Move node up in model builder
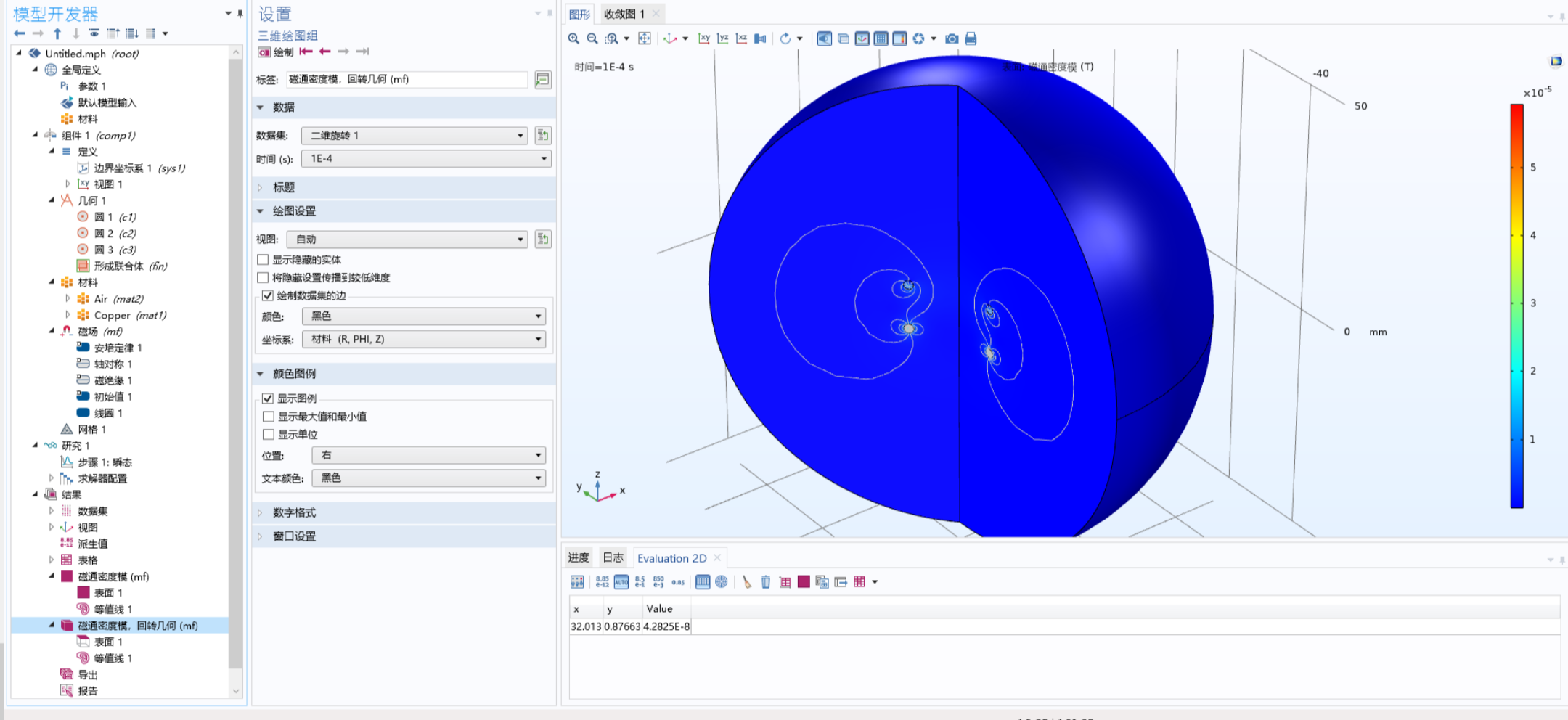This screenshot has height=720, width=1568. [57, 33]
